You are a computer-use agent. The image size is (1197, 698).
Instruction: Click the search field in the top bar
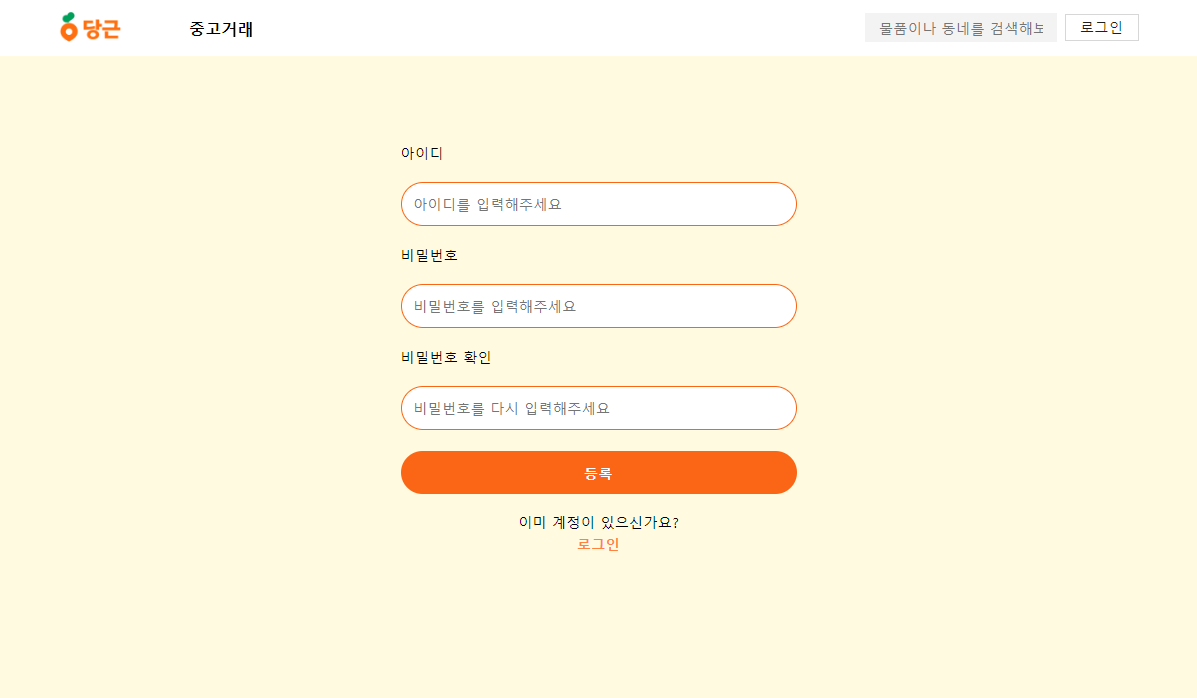click(x=960, y=27)
